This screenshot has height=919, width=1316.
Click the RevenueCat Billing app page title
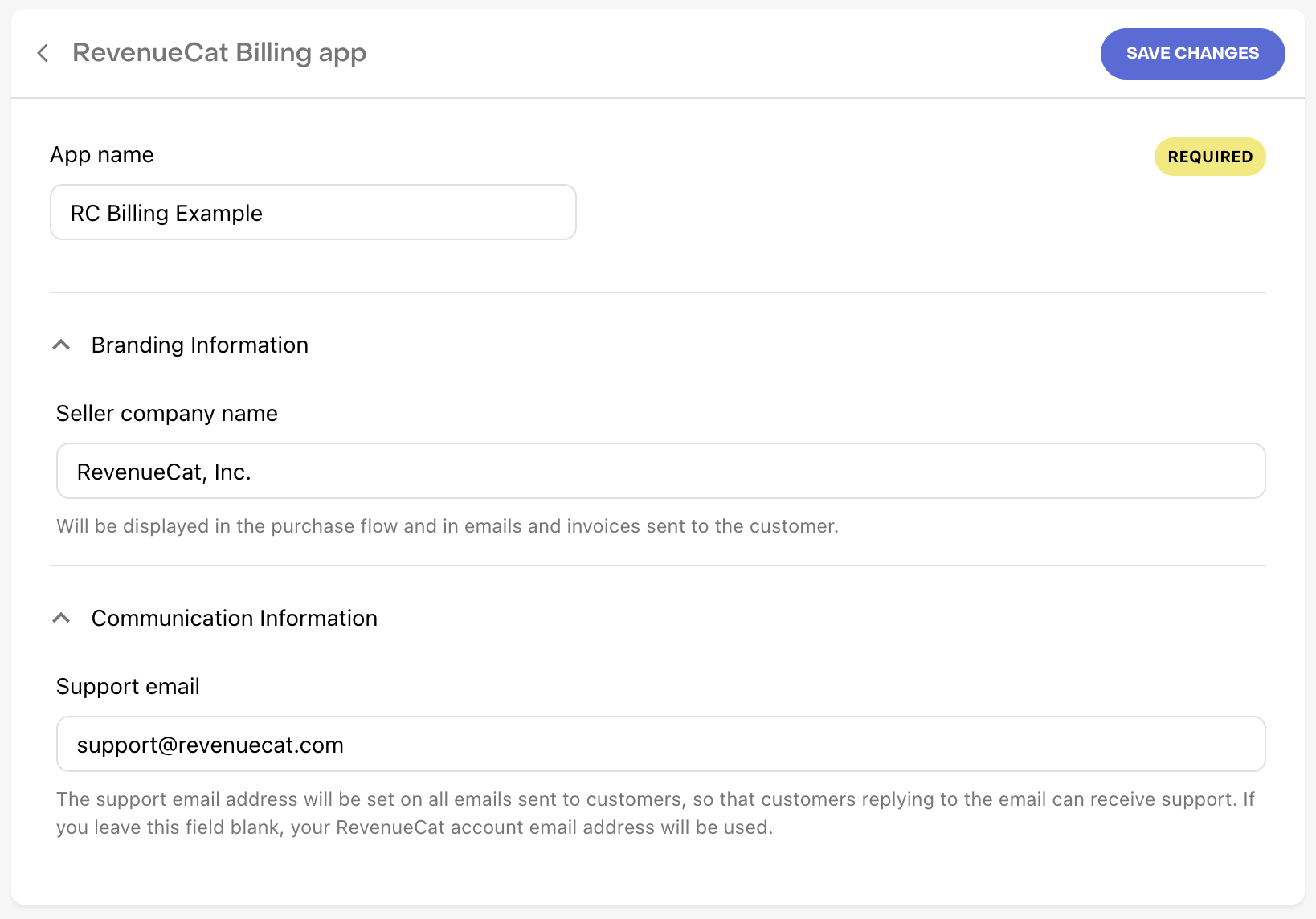(x=219, y=53)
